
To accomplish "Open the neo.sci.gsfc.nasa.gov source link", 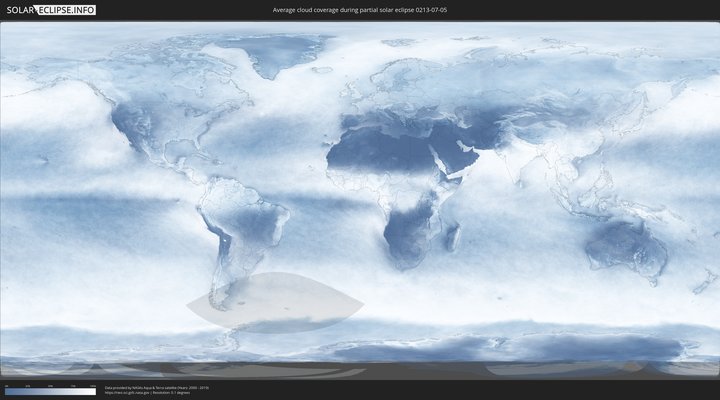I will [x=124, y=392].
